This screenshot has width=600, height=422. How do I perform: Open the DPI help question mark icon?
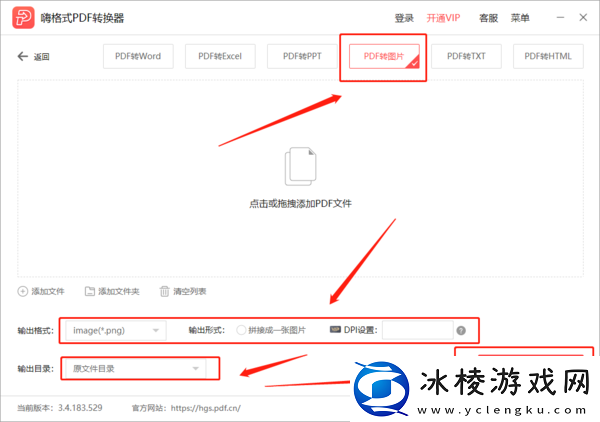[461, 331]
